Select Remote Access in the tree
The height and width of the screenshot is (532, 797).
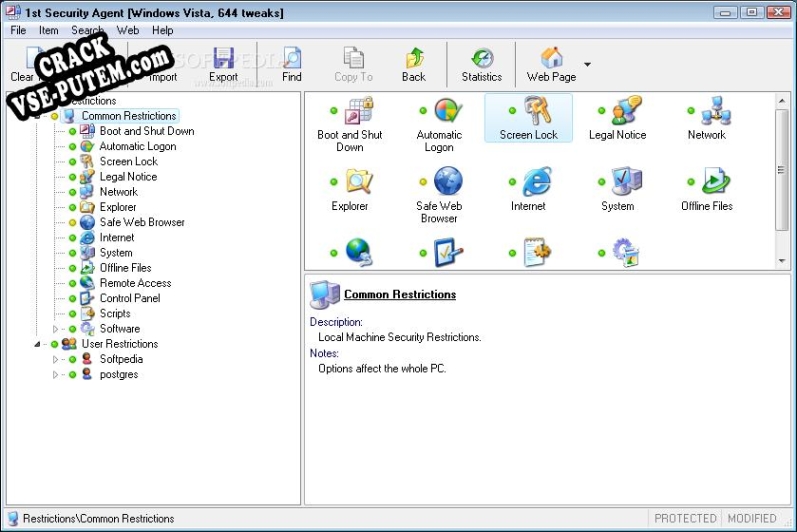(135, 283)
